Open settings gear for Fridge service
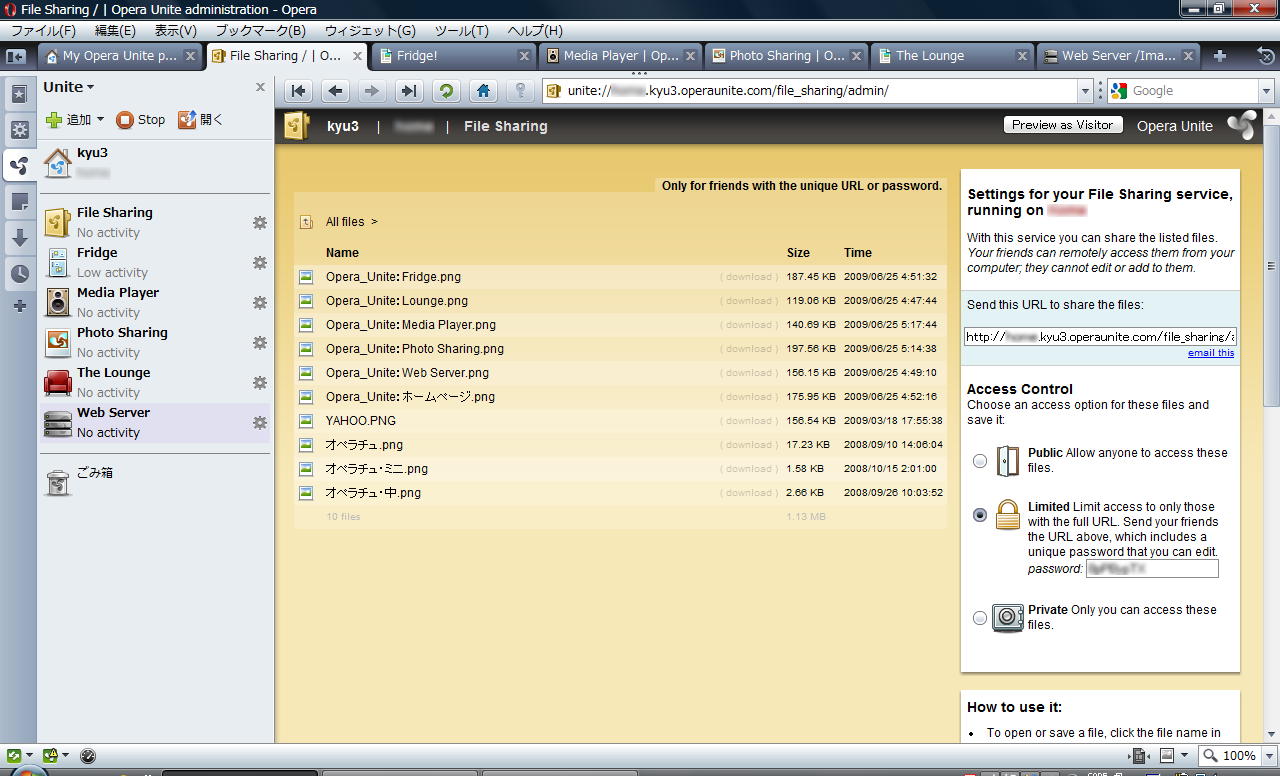 pyautogui.click(x=260, y=262)
